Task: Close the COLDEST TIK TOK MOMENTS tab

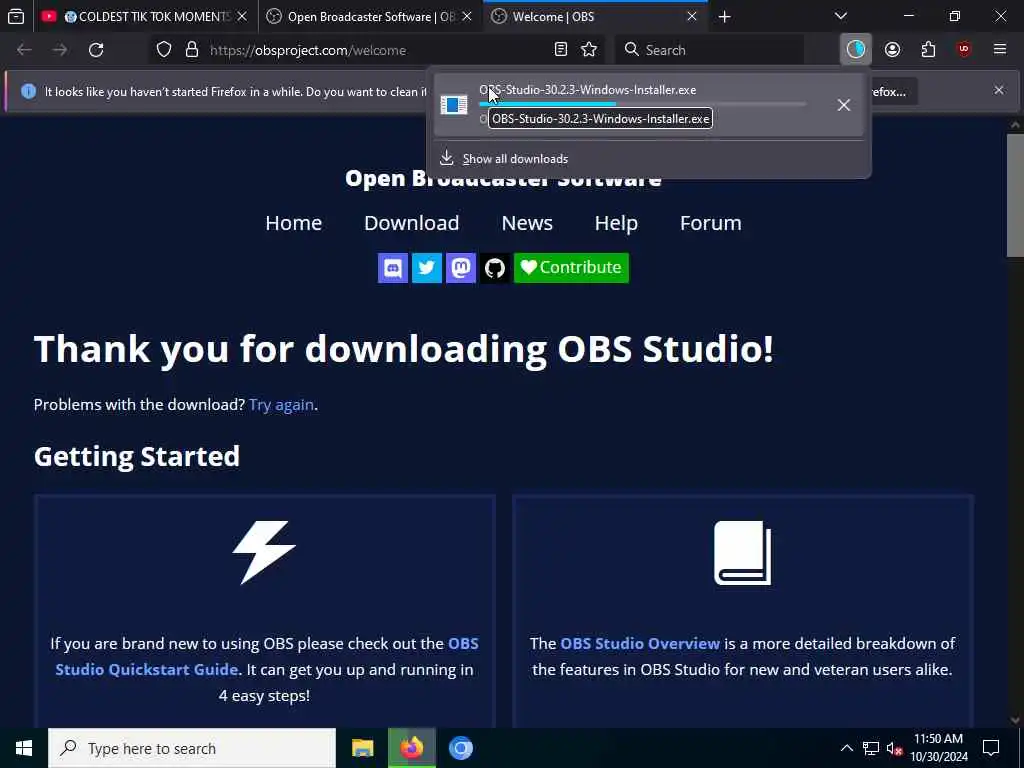Action: [x=242, y=17]
